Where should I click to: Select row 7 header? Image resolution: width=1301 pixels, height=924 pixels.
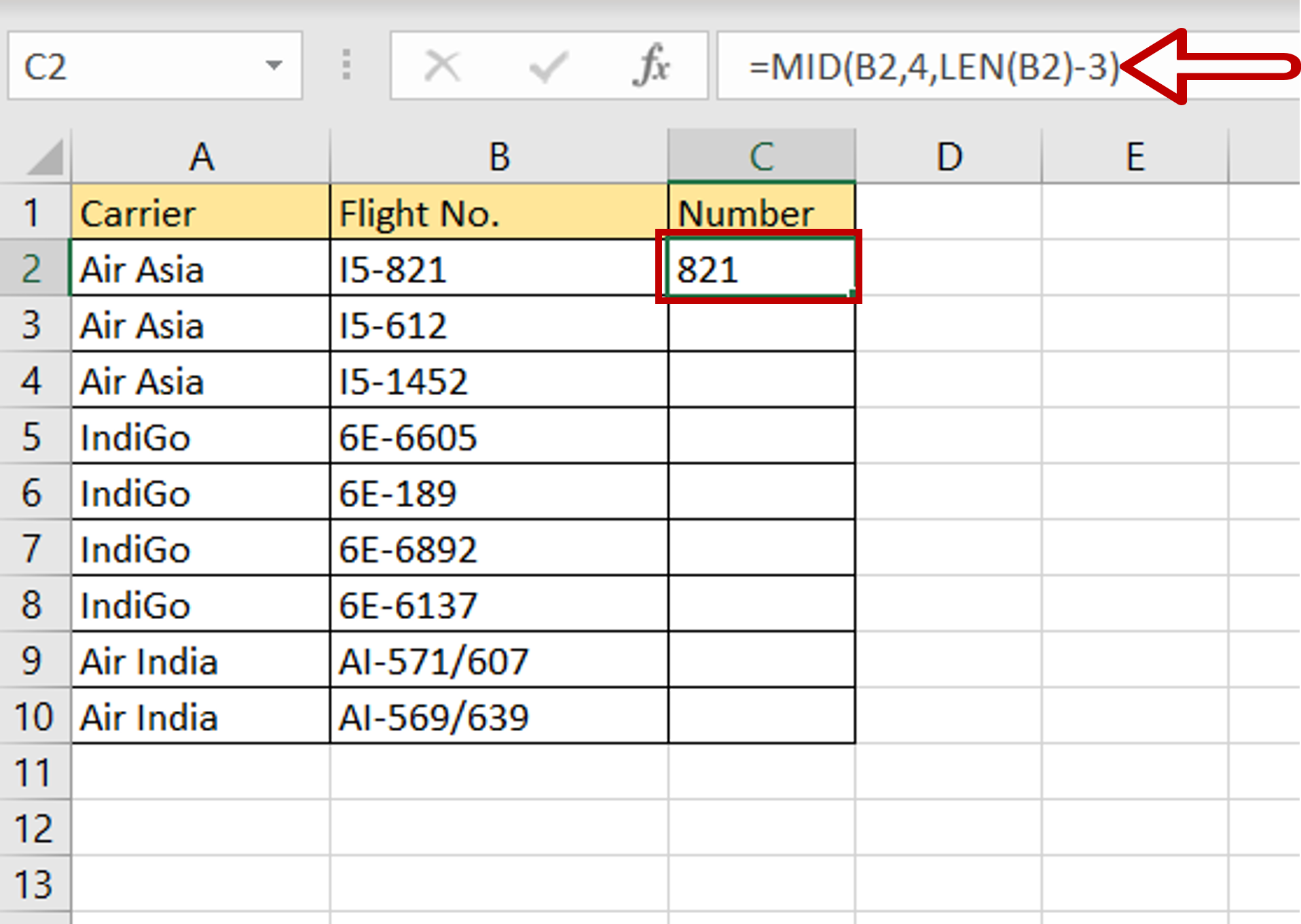point(34,548)
